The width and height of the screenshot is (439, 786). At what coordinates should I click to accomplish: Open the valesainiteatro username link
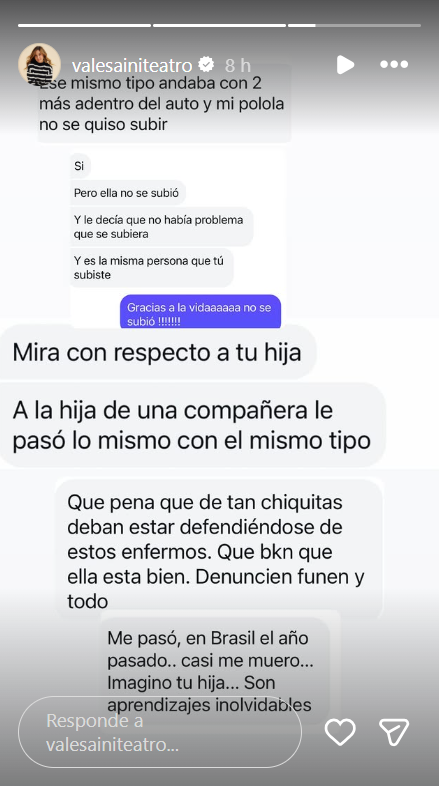(x=132, y=65)
